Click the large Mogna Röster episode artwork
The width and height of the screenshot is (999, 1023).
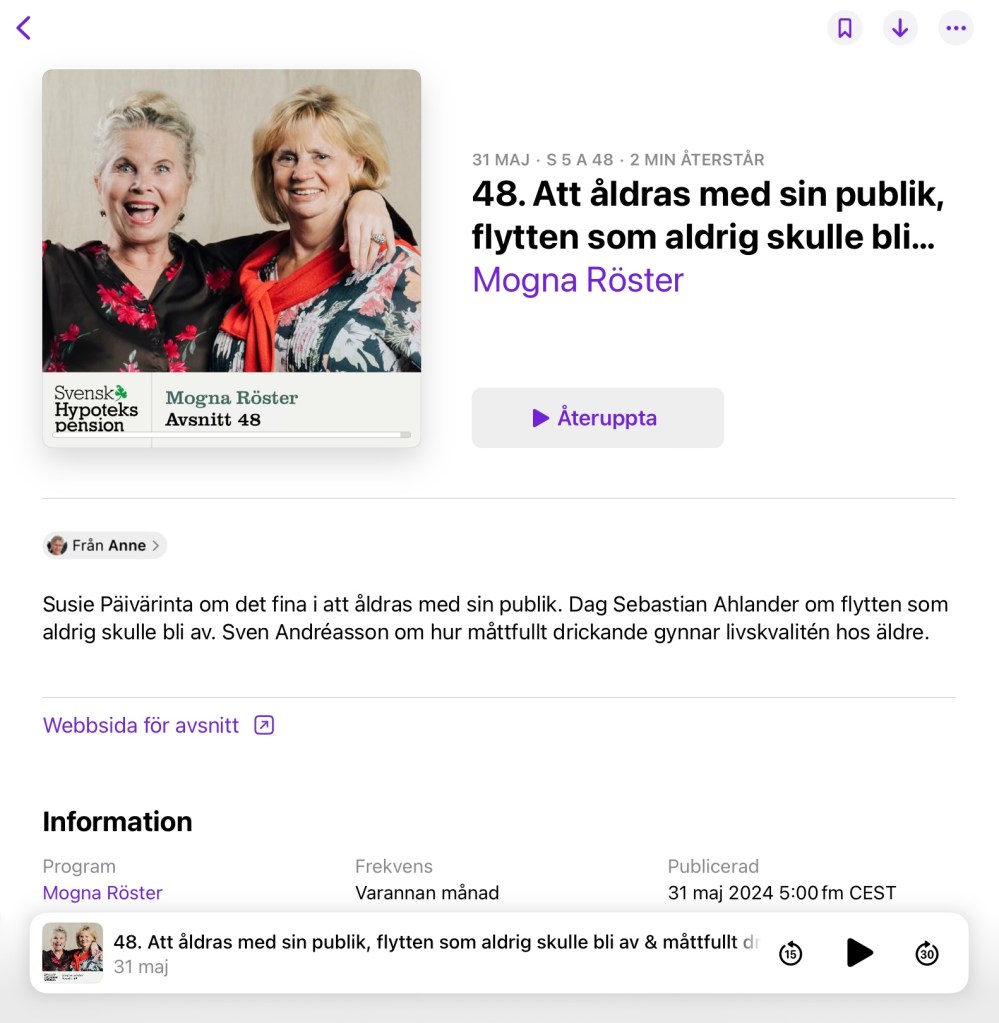[232, 258]
